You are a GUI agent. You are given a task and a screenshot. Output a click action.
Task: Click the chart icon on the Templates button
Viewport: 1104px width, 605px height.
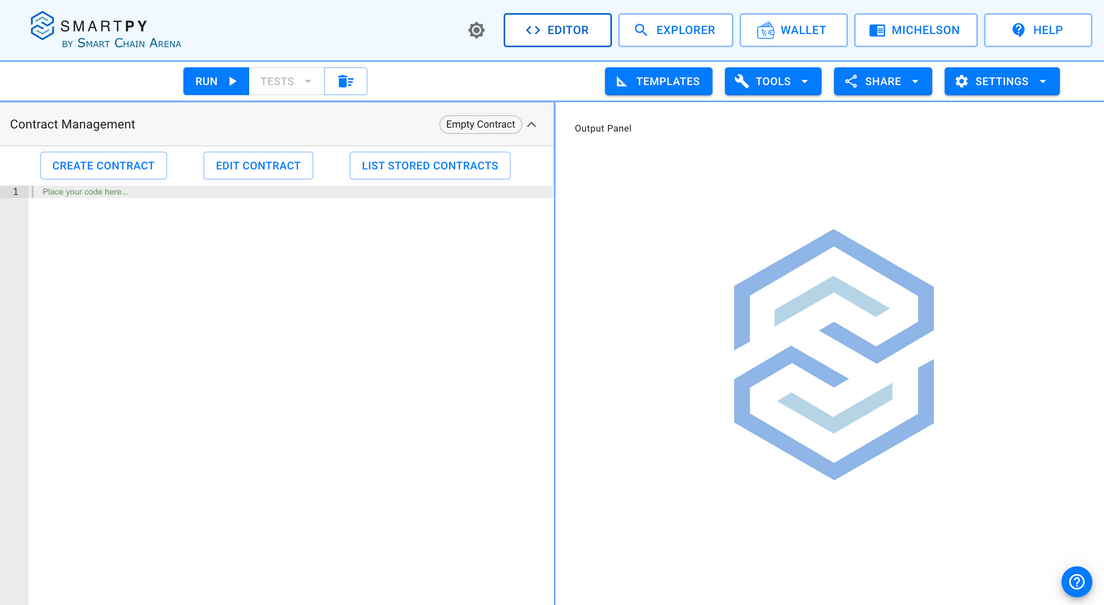[x=621, y=81]
